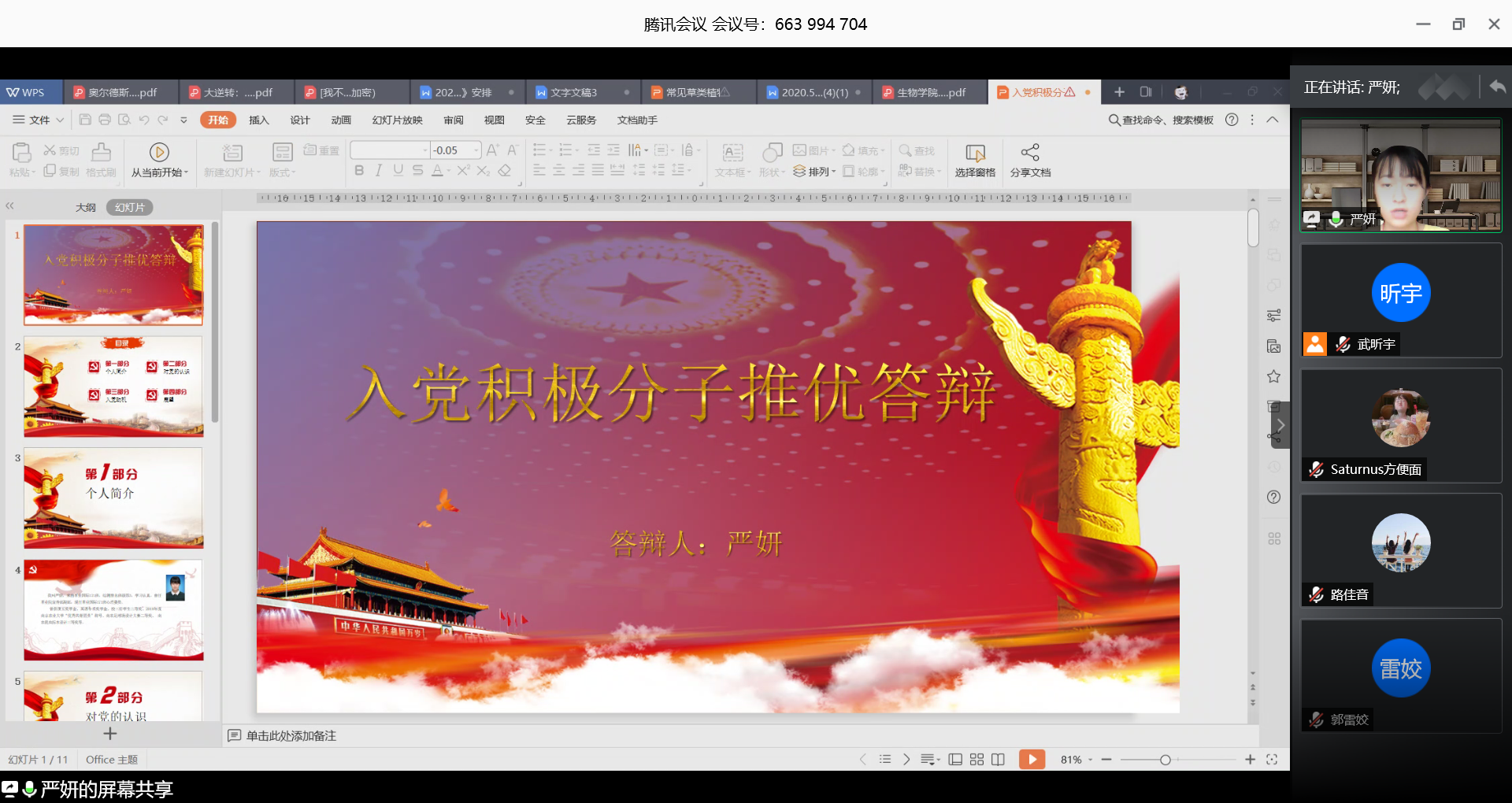This screenshot has height=803, width=1512.
Task: Add a new slide with plus button
Action: point(110,734)
